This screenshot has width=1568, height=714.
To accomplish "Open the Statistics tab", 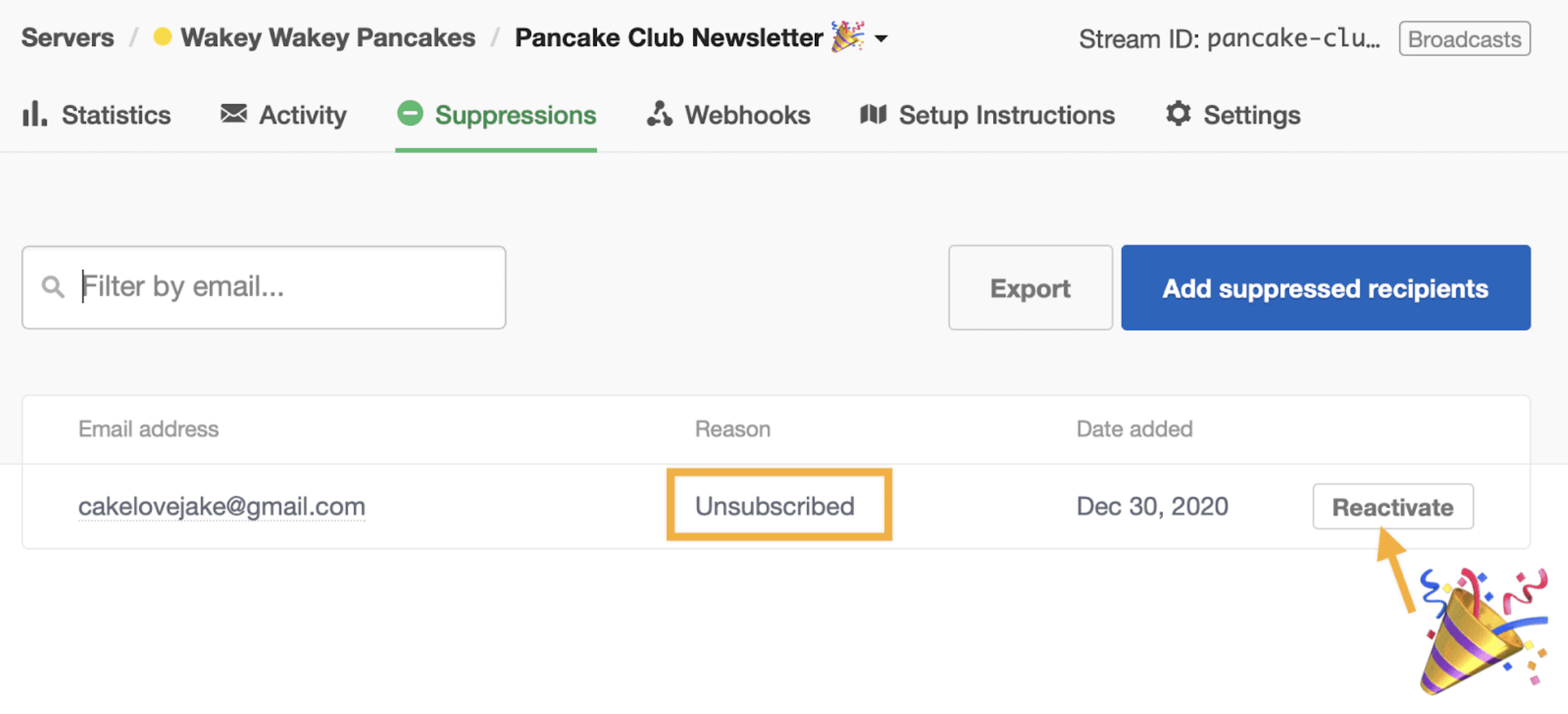I will point(116,115).
